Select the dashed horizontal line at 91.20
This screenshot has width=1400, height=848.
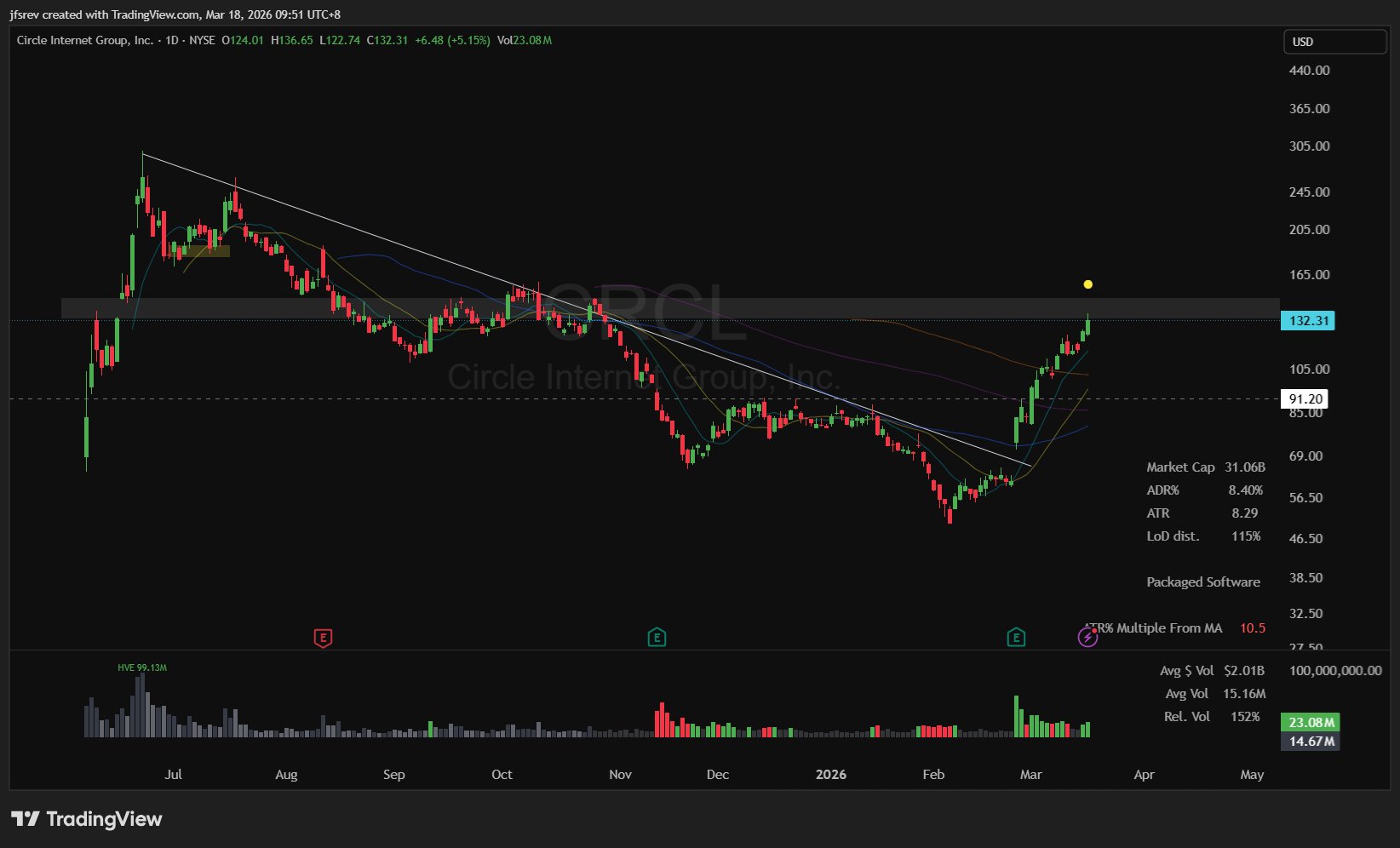pos(644,398)
